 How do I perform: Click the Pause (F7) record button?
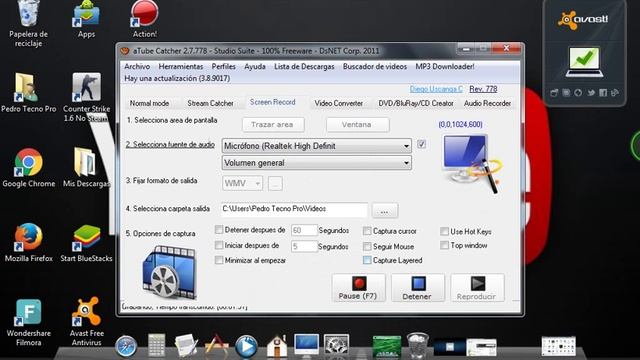(x=358, y=287)
